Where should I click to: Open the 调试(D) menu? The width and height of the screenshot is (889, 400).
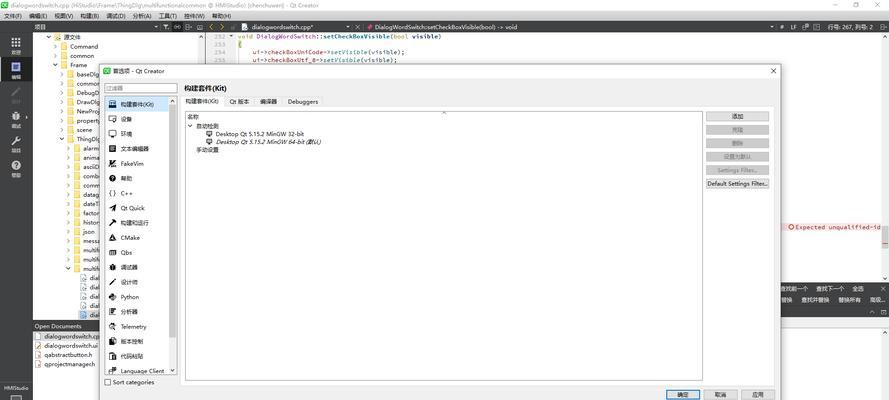pyautogui.click(x=115, y=16)
